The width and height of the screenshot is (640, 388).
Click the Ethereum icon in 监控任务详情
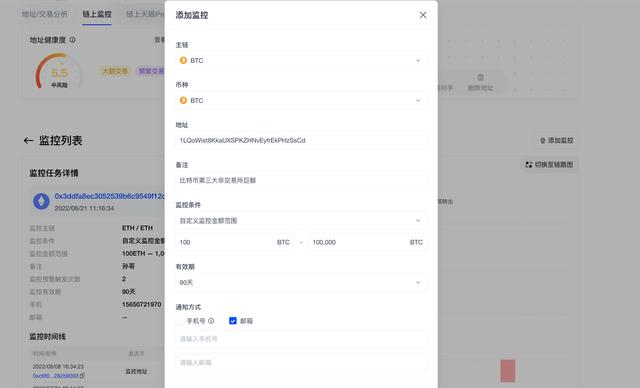coord(41,202)
